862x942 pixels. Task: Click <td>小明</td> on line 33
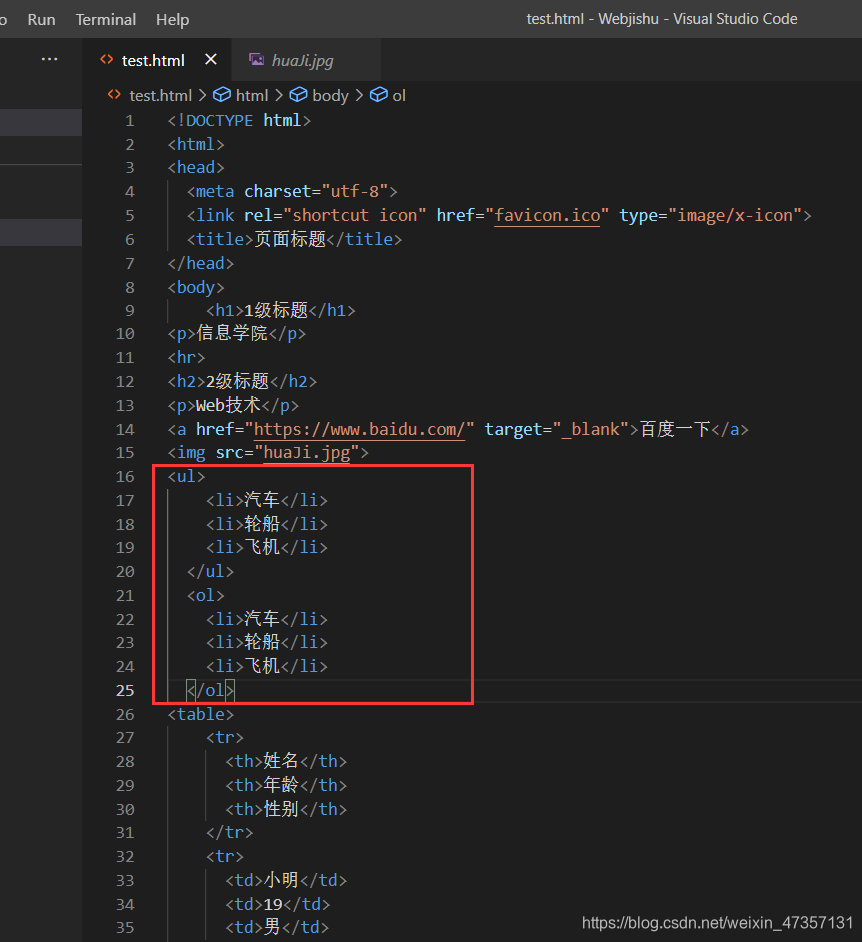pyautogui.click(x=286, y=880)
